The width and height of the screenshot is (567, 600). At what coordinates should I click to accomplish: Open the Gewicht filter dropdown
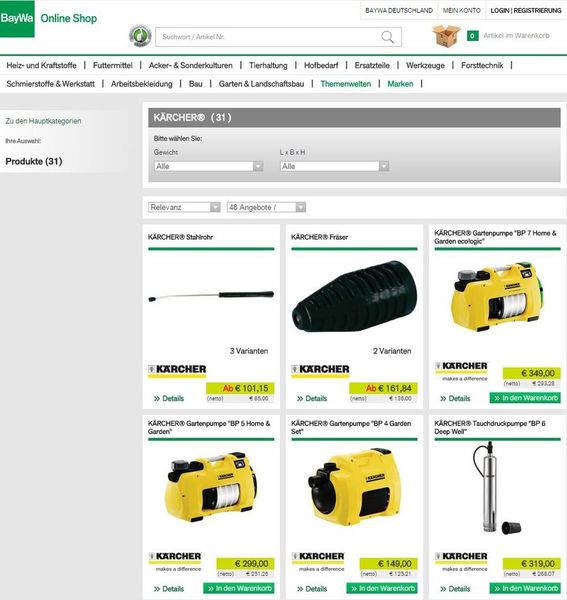(209, 166)
